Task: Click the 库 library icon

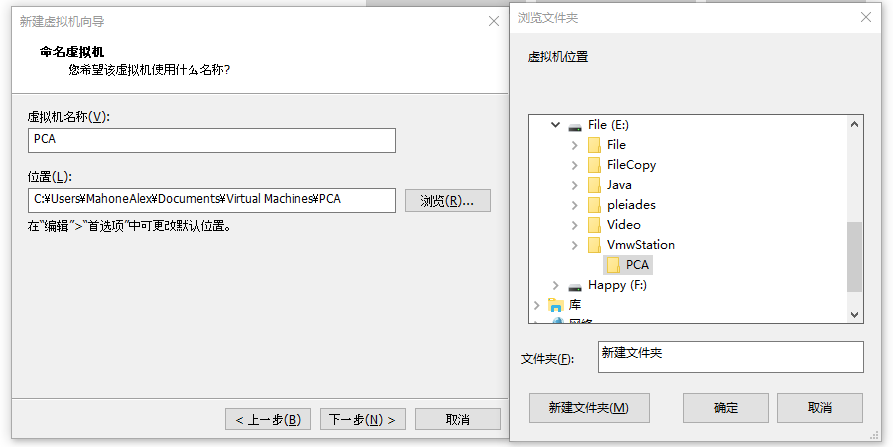Action: click(555, 305)
